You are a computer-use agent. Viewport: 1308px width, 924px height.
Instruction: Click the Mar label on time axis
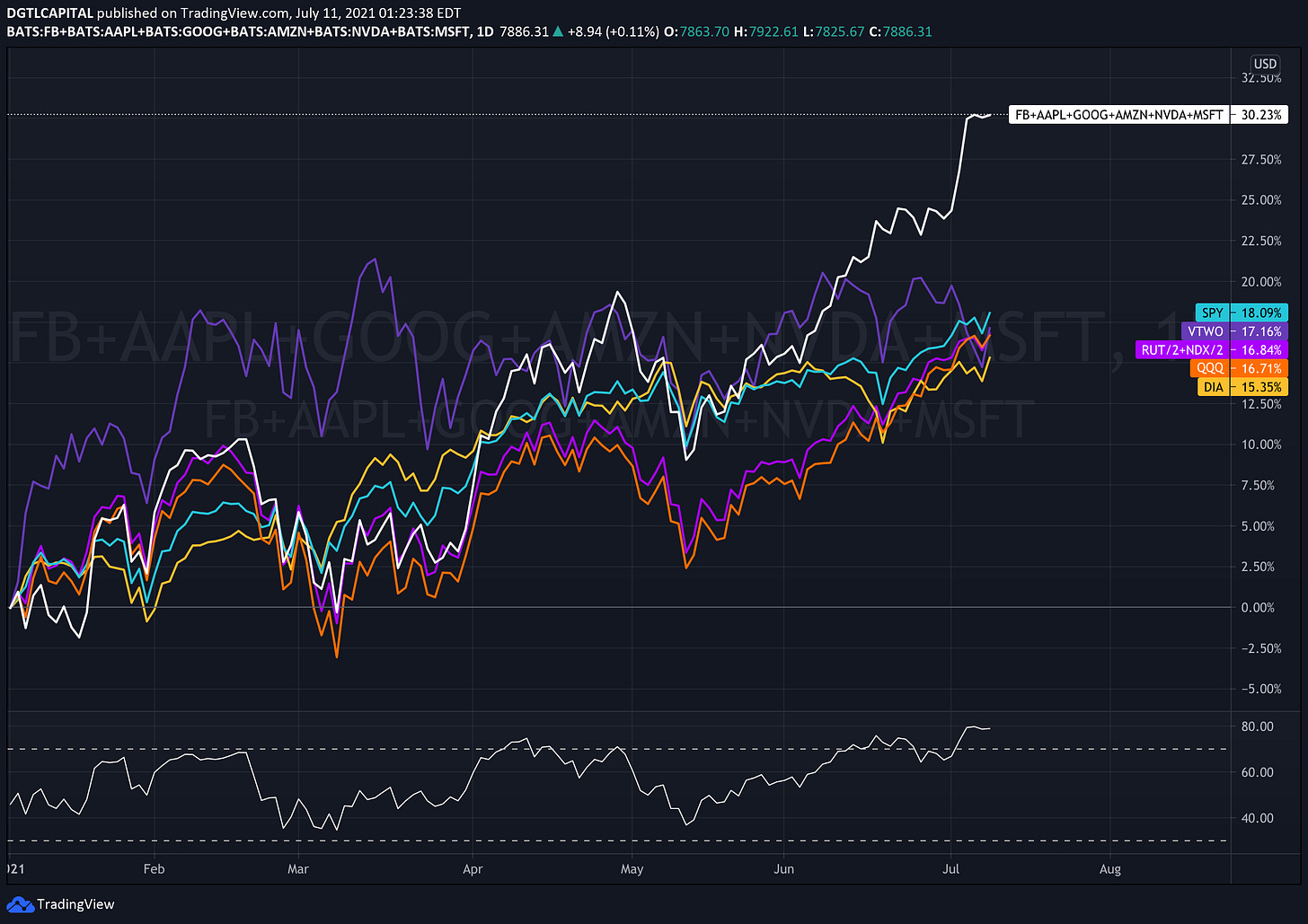[x=298, y=869]
